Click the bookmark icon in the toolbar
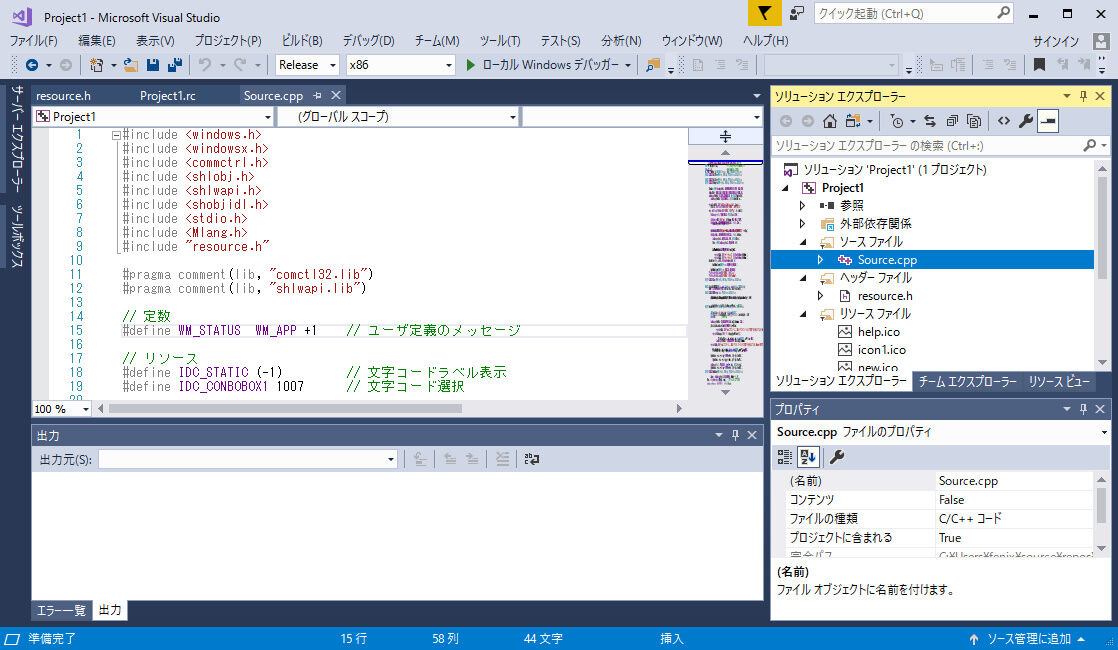This screenshot has height=650, width=1118. point(1039,65)
